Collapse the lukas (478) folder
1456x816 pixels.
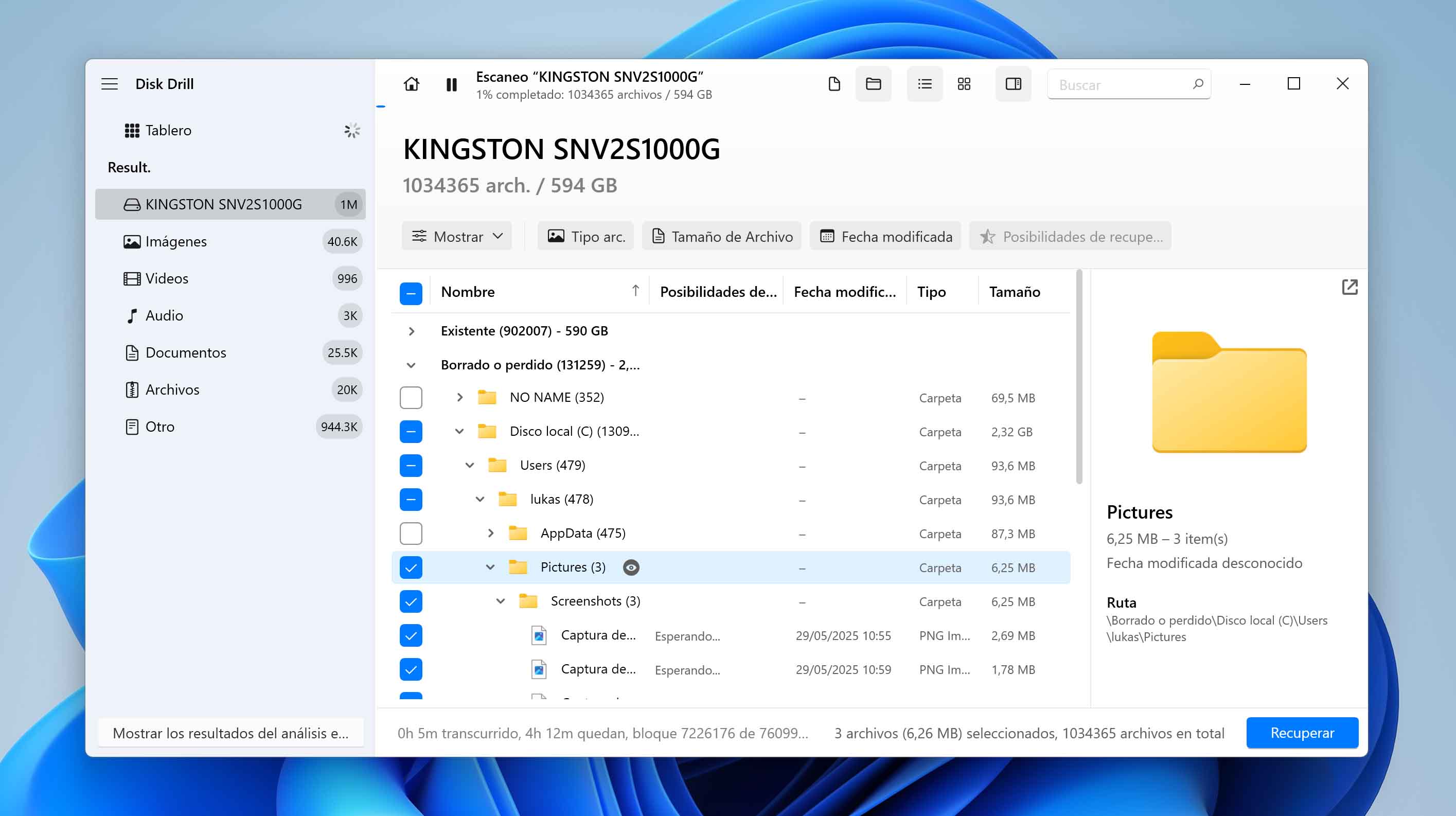(x=480, y=500)
